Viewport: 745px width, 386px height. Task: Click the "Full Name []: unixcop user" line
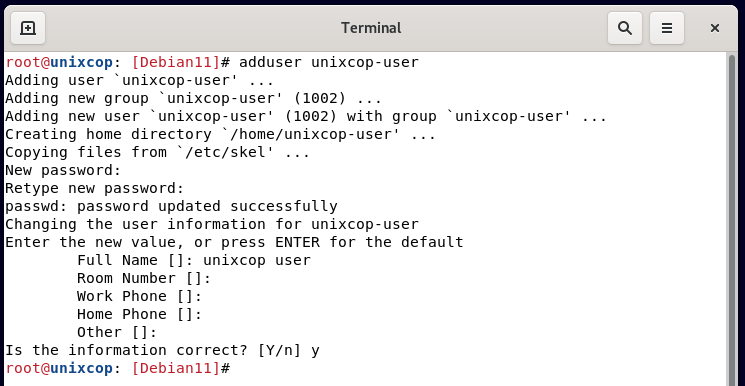[194, 261]
